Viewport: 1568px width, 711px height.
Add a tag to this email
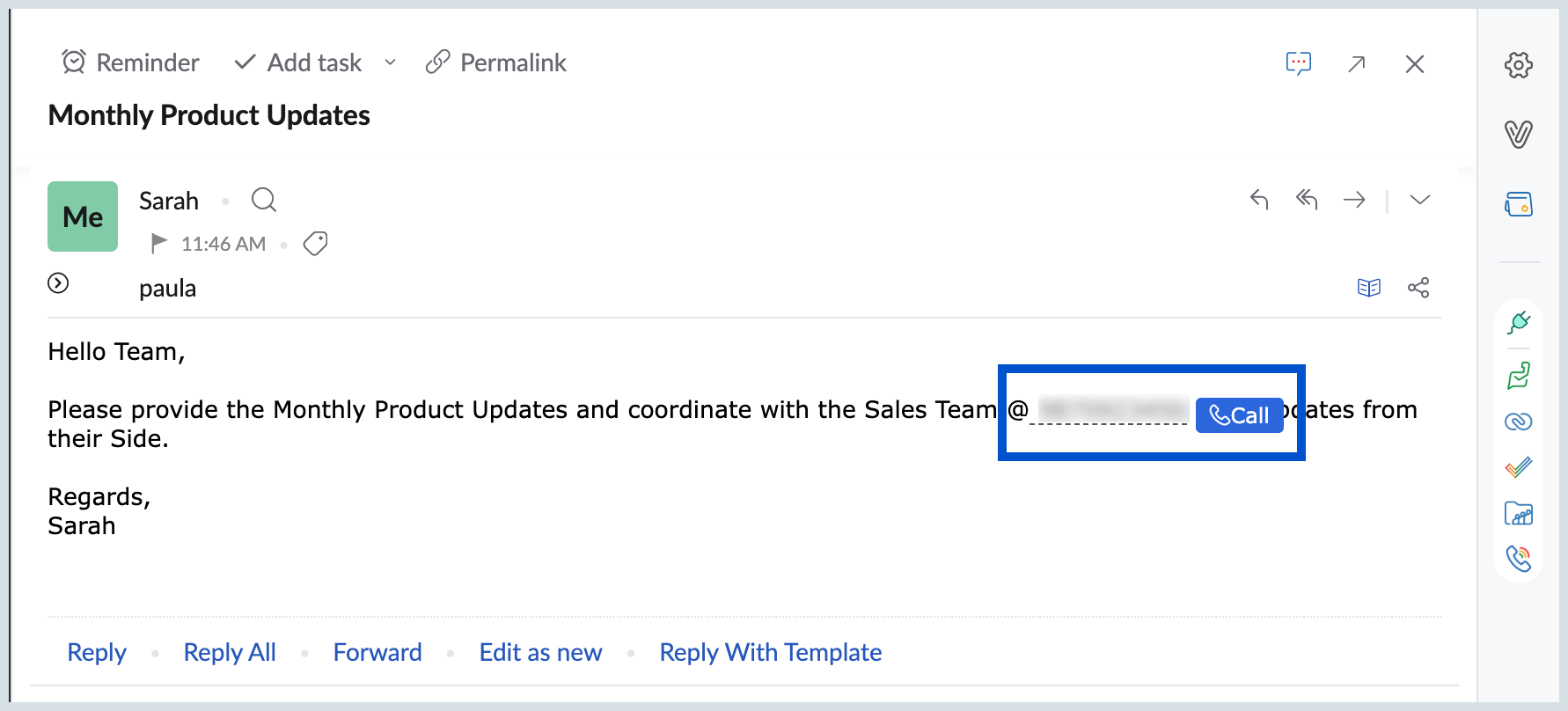pos(315,243)
